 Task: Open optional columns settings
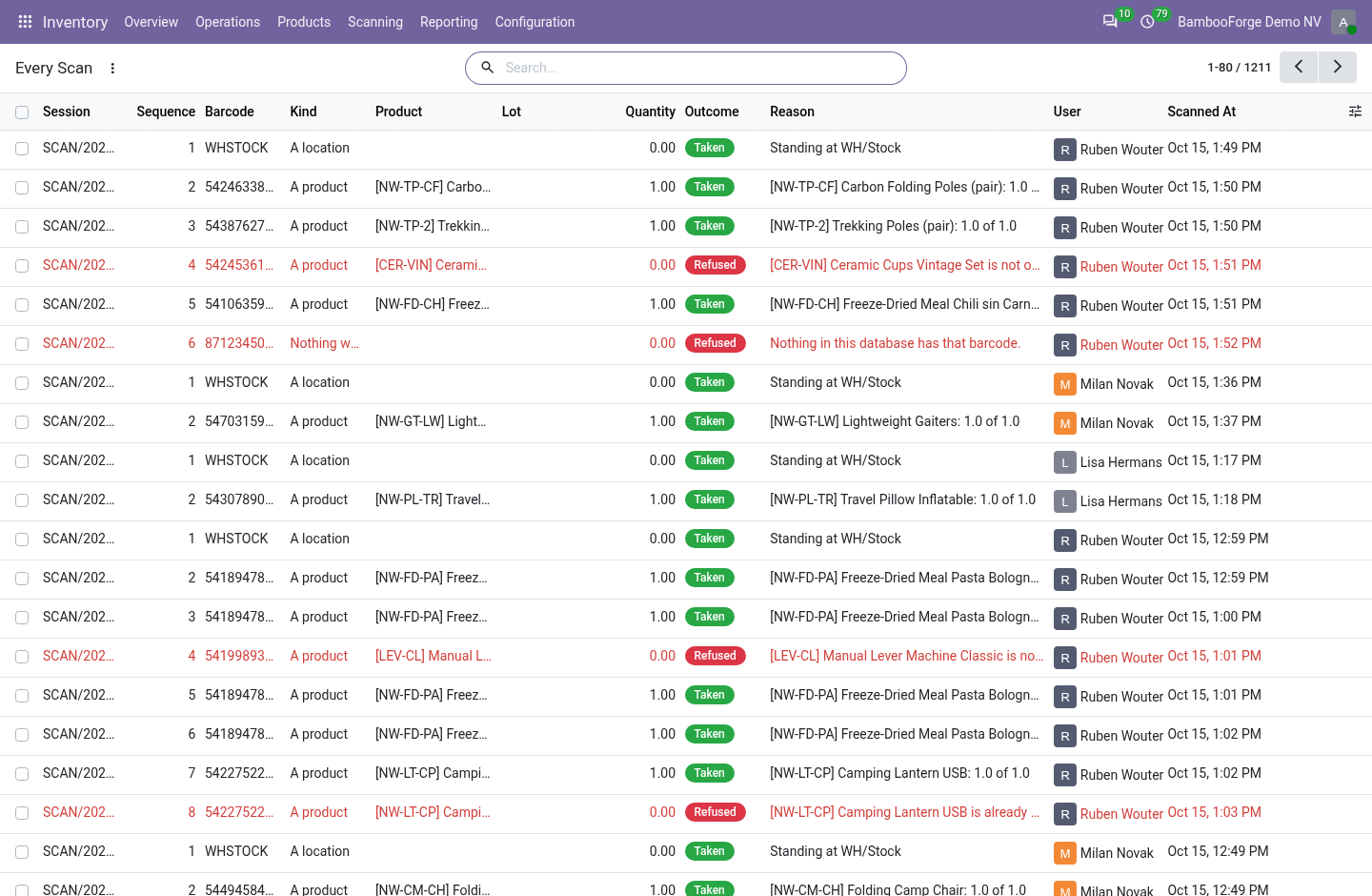pos(1355,112)
